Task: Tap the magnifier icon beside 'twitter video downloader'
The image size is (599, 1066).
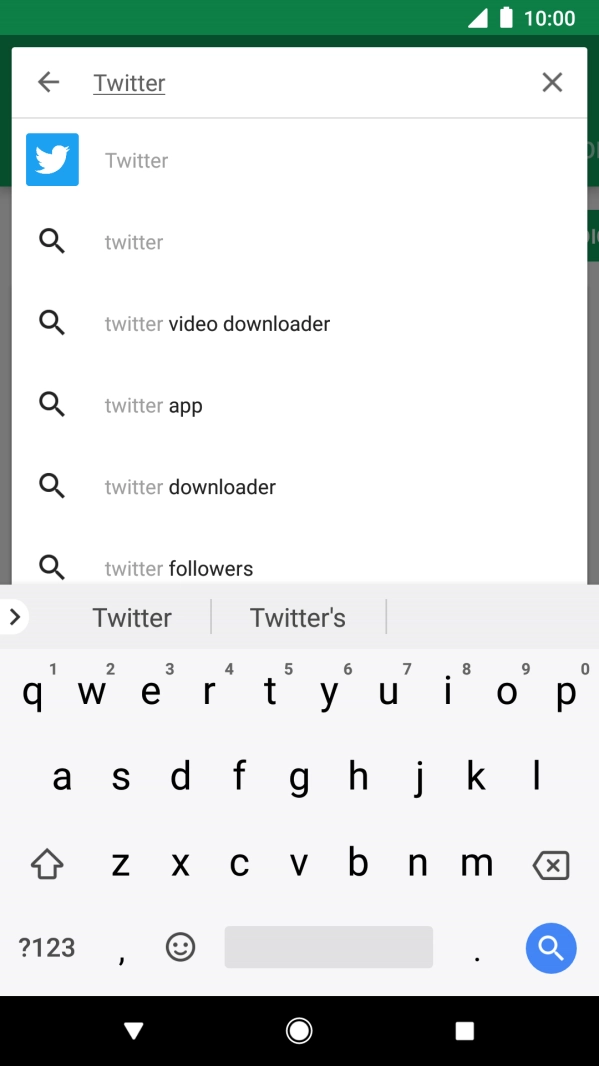Action: tap(52, 322)
